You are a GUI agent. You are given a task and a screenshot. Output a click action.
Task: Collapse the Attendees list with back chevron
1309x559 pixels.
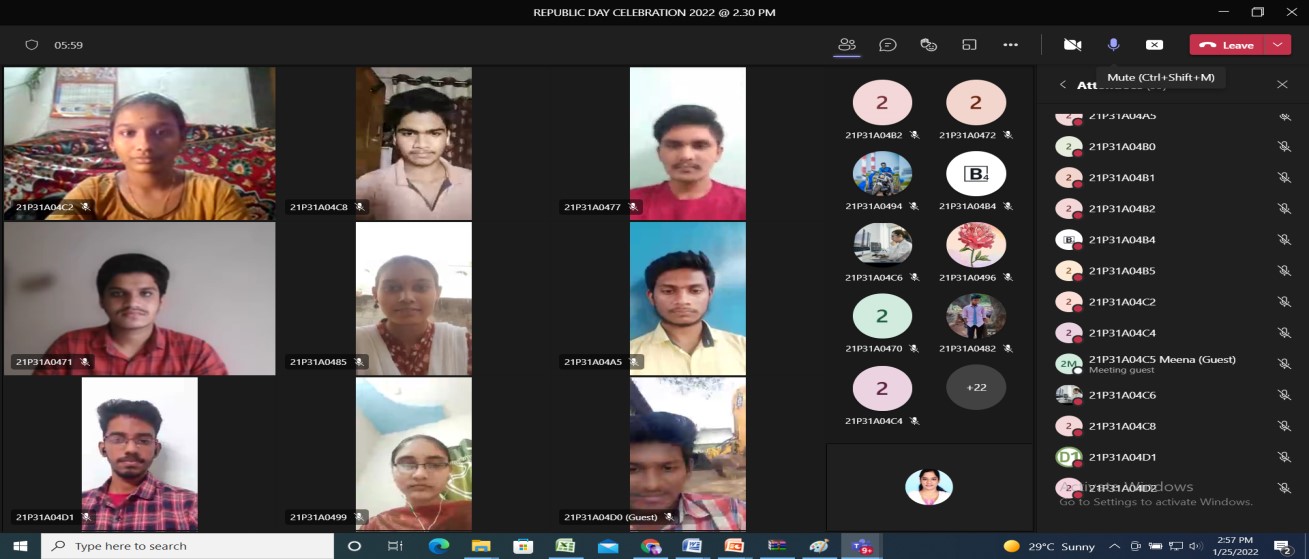coord(1062,85)
